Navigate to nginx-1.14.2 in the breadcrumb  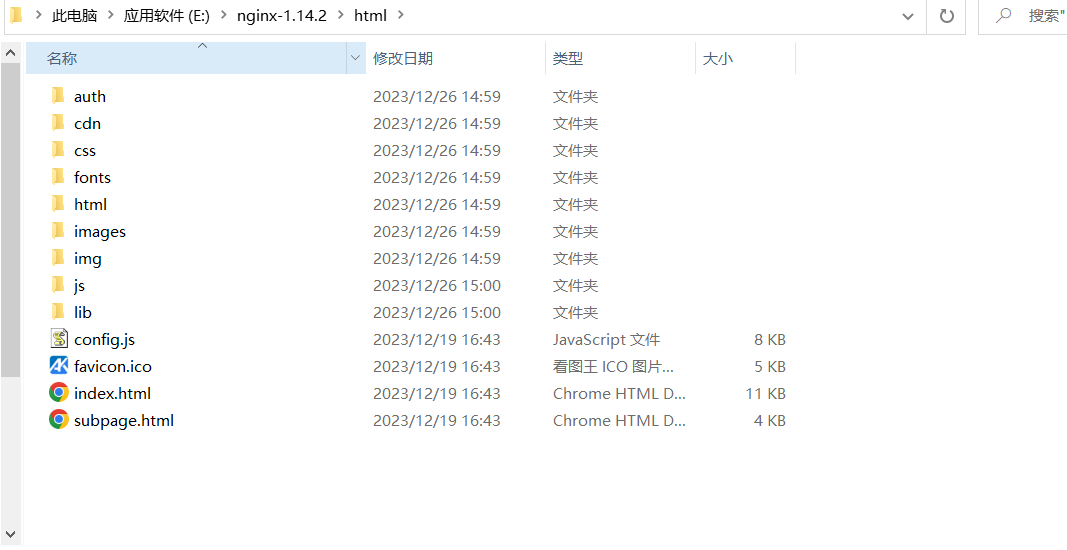click(x=281, y=16)
